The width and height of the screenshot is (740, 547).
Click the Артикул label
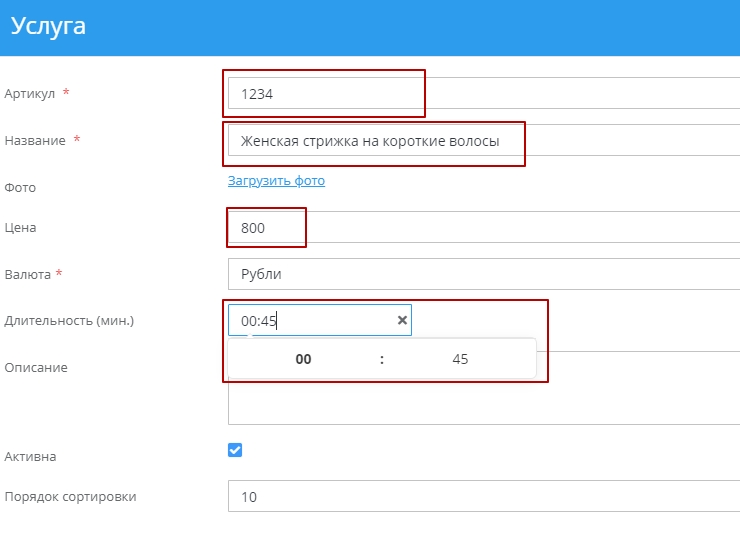[31, 93]
